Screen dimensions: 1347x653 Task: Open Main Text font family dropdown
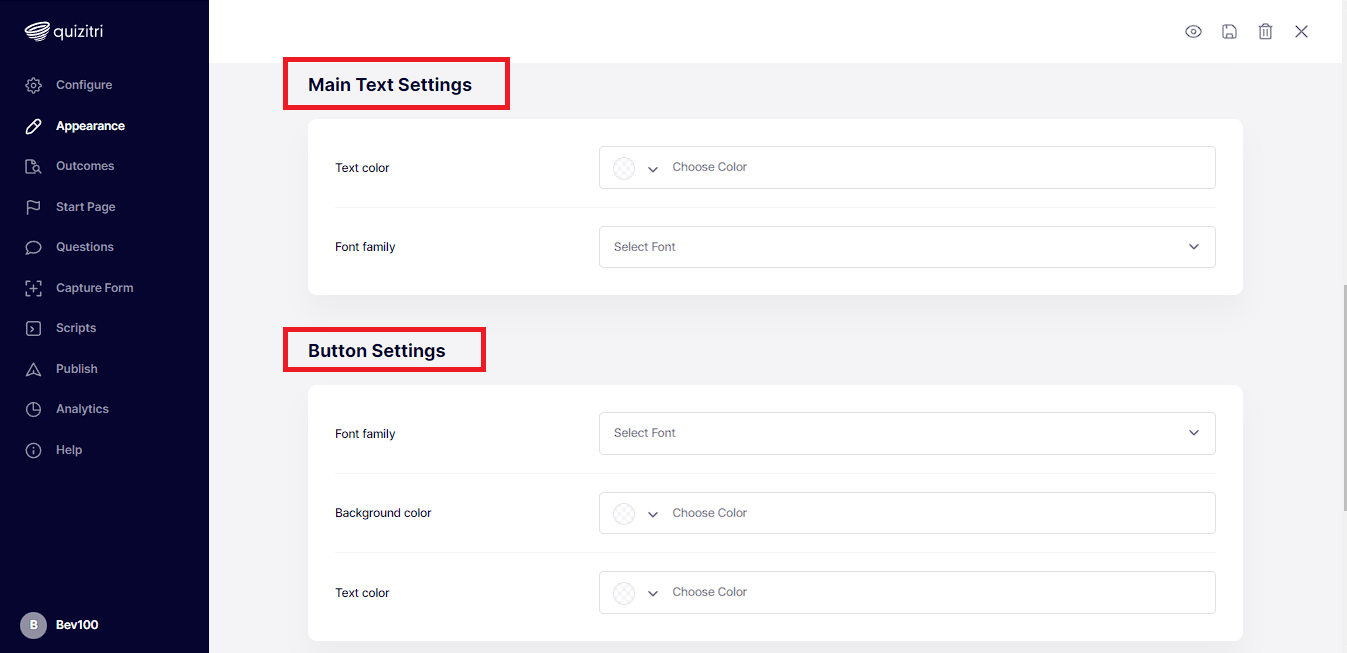pos(906,247)
